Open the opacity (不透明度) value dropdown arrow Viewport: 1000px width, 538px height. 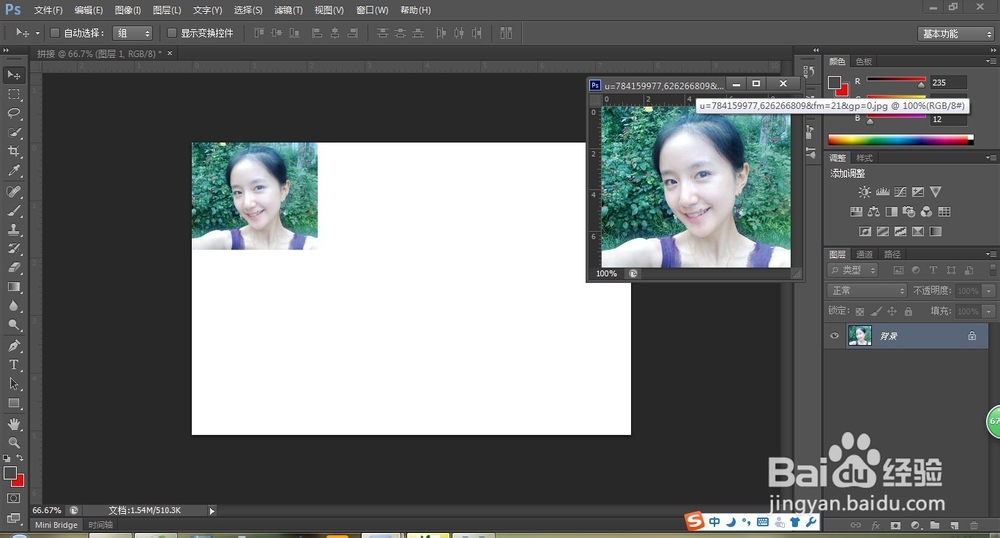click(989, 291)
